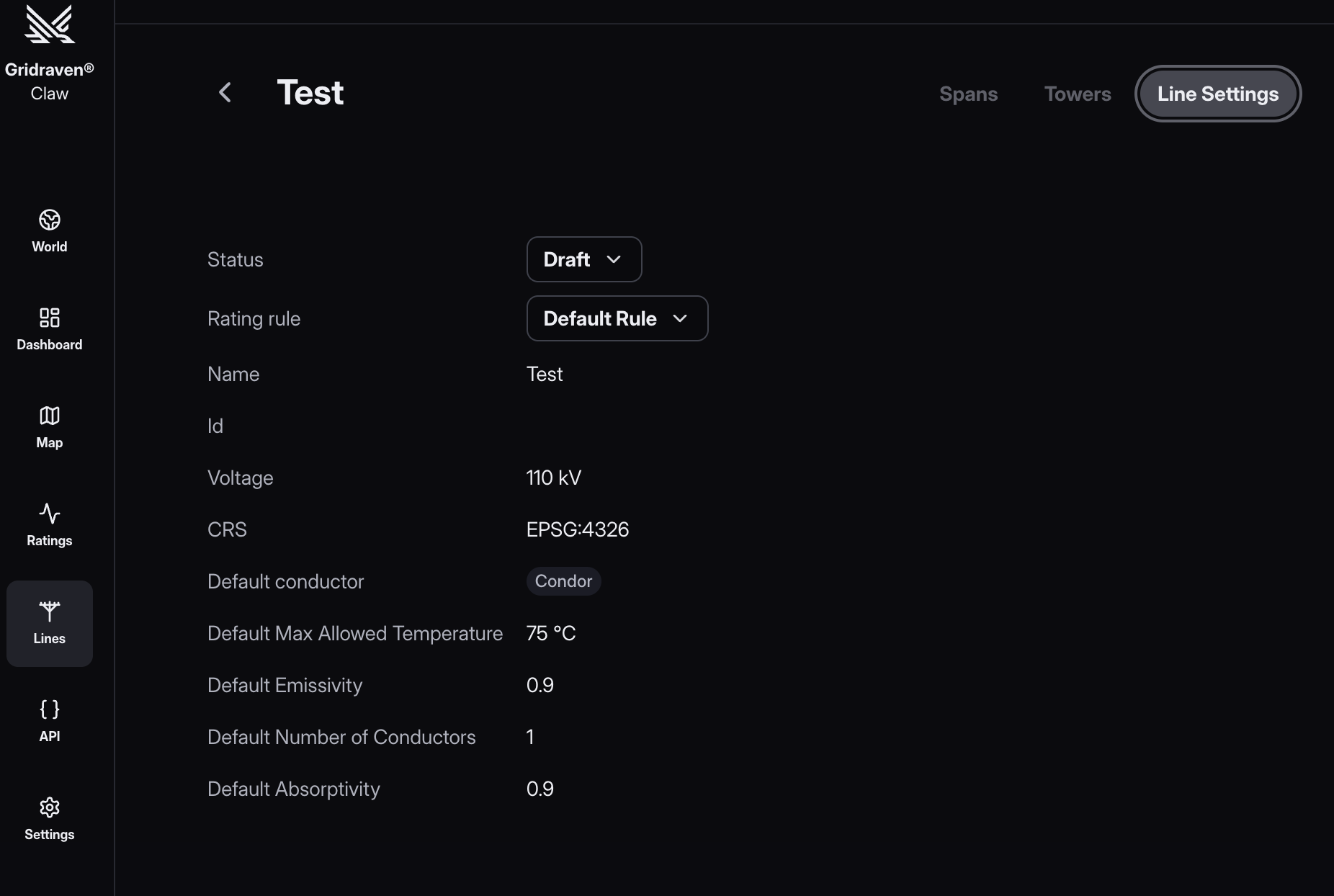1334x896 pixels.
Task: Select the Ratings pulse icon
Action: 50,514
